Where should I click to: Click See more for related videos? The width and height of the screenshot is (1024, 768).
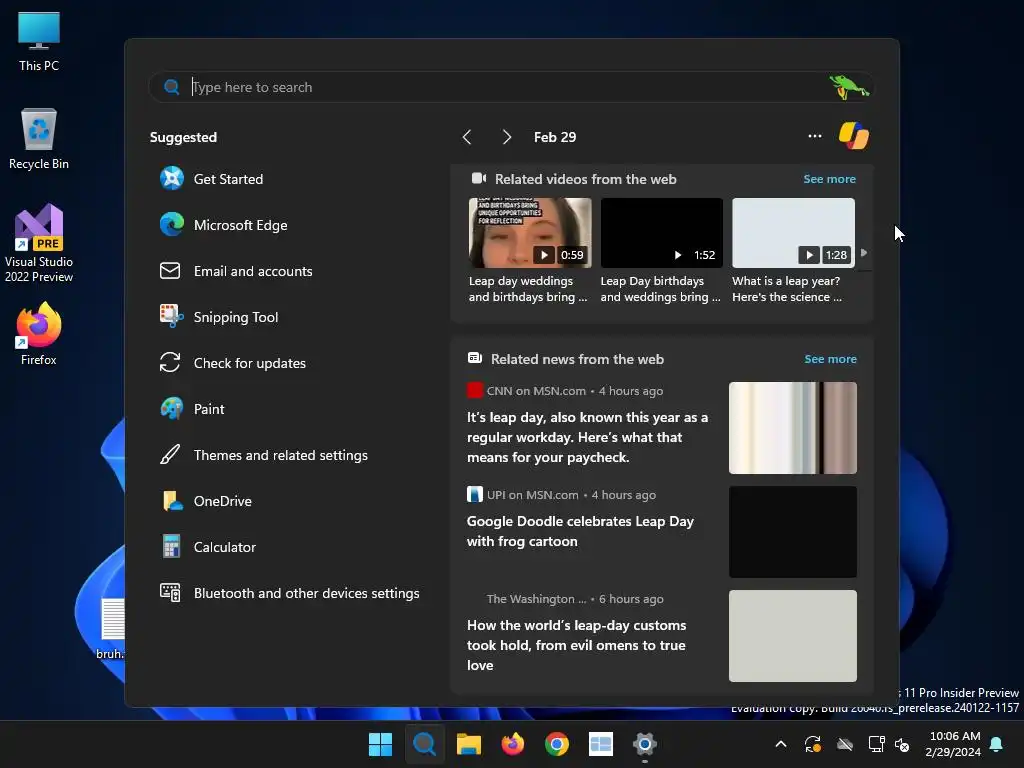(829, 179)
